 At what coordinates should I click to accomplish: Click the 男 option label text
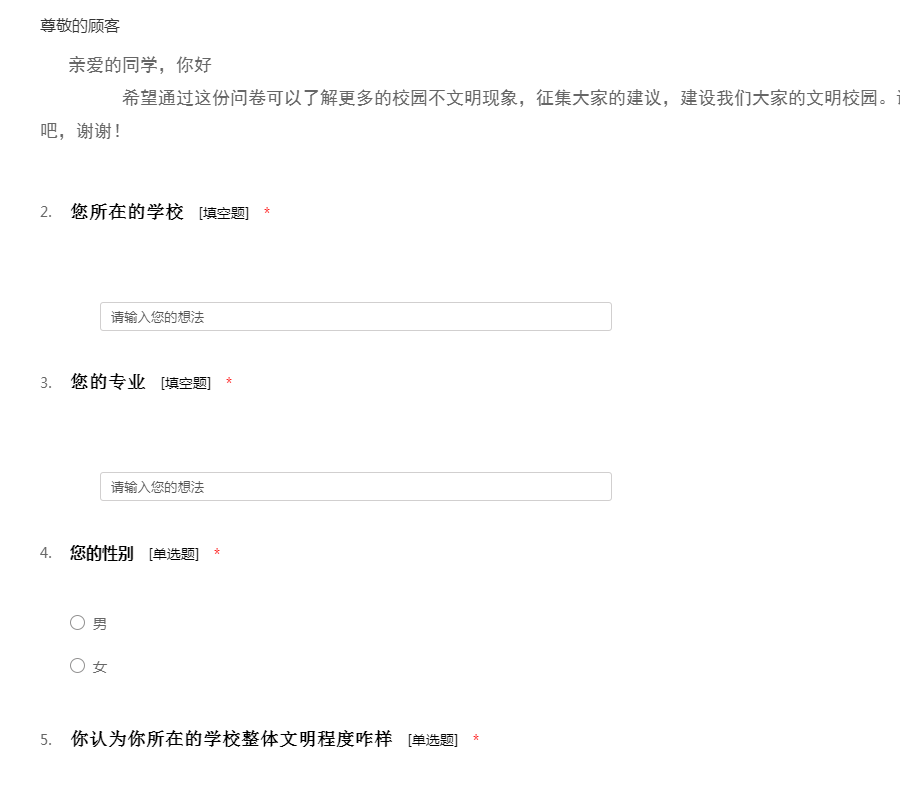click(100, 624)
